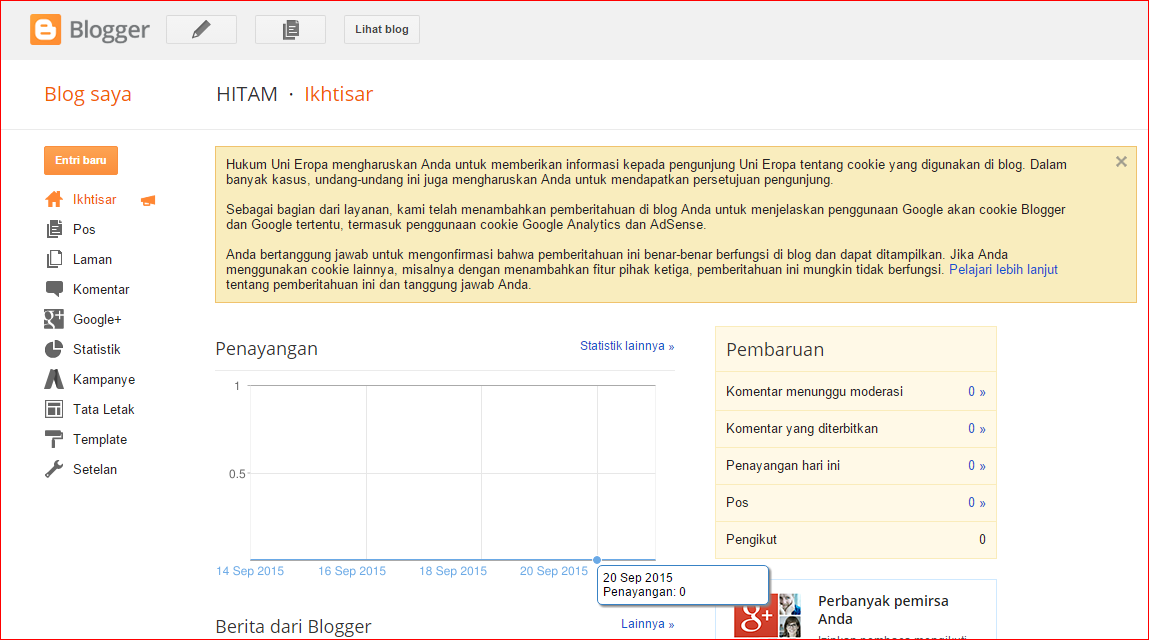Click the Blogger logo icon
This screenshot has width=1149, height=640.
(45, 29)
